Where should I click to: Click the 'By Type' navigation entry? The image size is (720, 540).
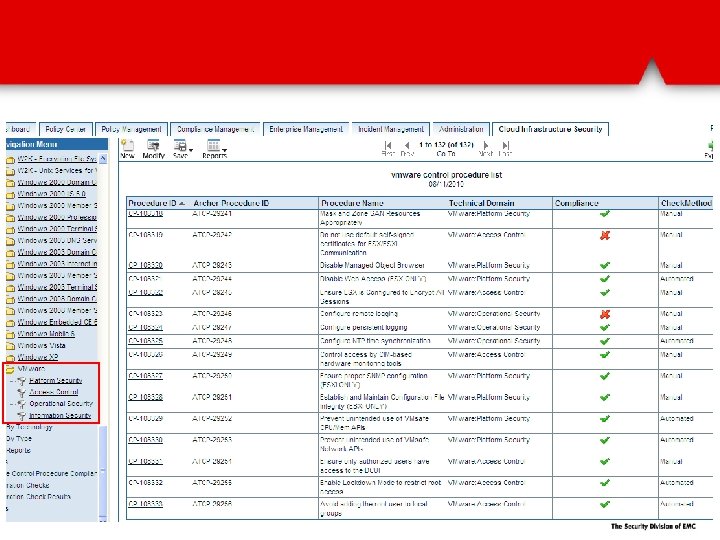[19, 439]
